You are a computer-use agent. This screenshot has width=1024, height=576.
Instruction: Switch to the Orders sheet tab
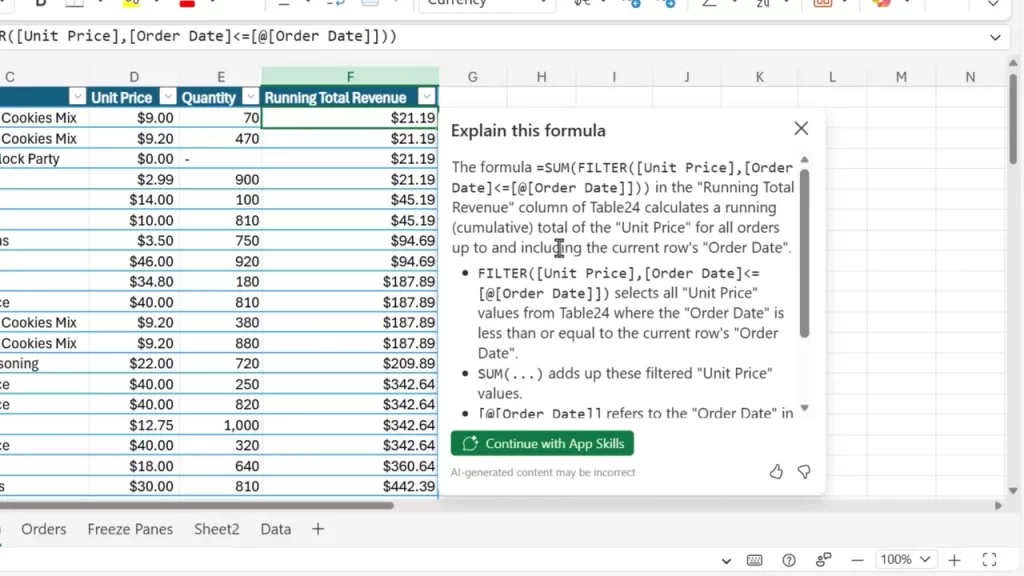[43, 529]
